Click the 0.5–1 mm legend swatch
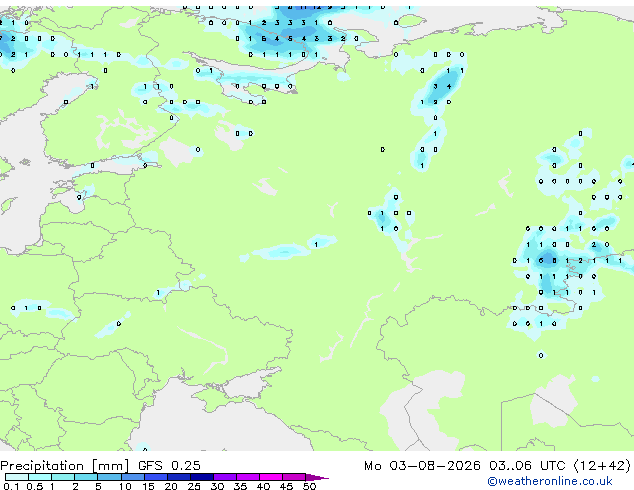The height and width of the screenshot is (490, 634). 40,477
